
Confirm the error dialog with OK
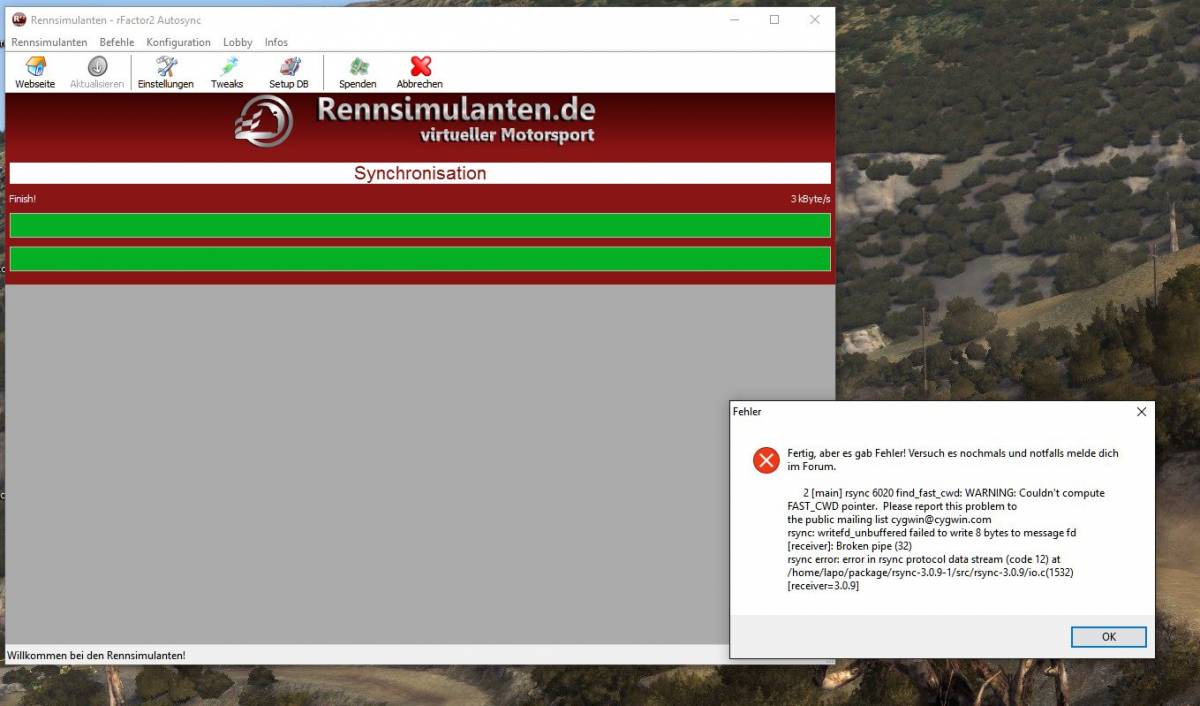pyautogui.click(x=1108, y=637)
